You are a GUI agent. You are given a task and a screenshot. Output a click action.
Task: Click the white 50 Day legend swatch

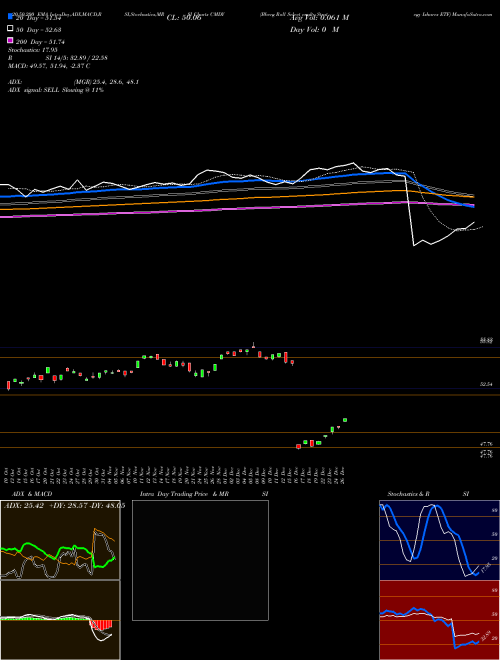click(11, 29)
